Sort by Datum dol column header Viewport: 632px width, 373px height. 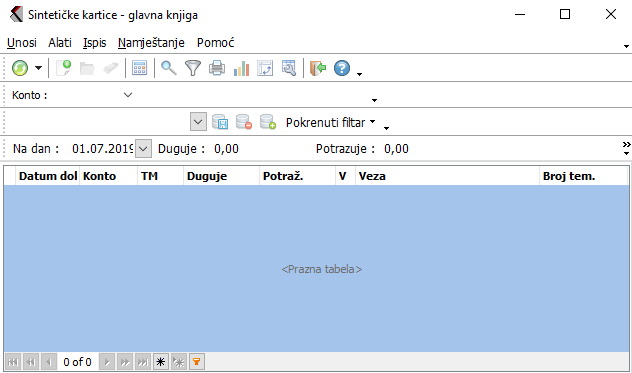pos(48,176)
